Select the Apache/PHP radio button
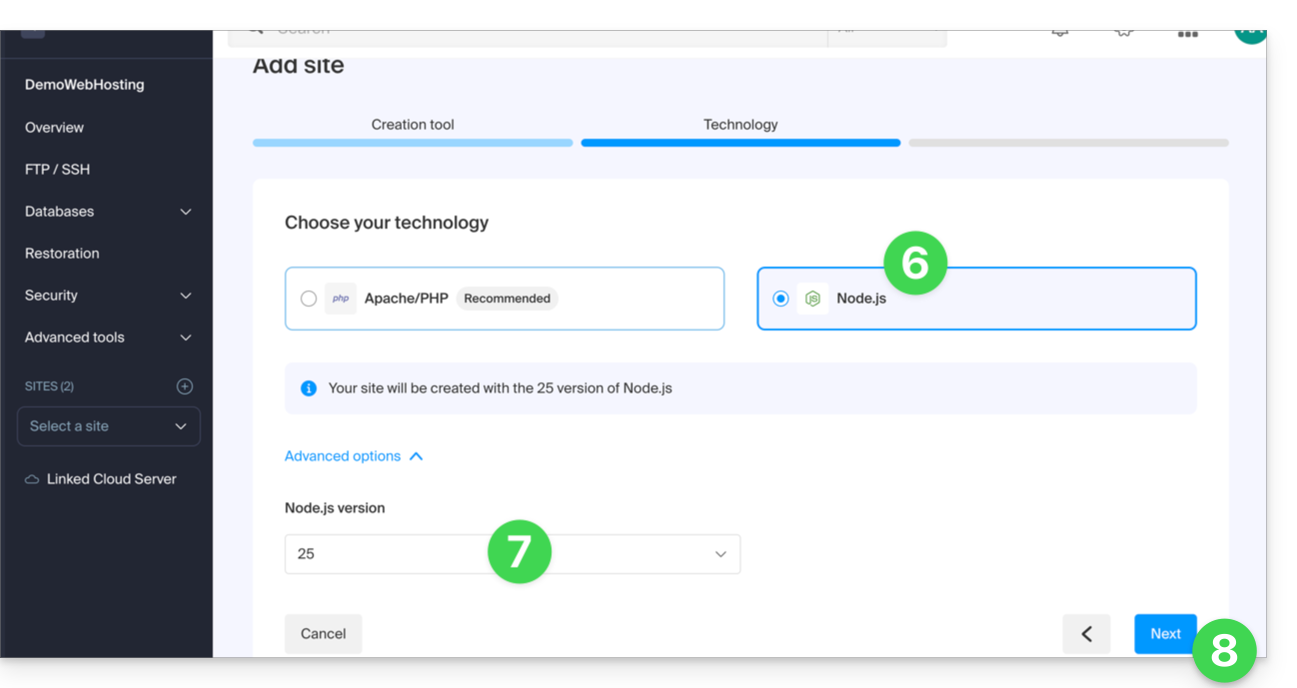1297x688 pixels. click(309, 298)
